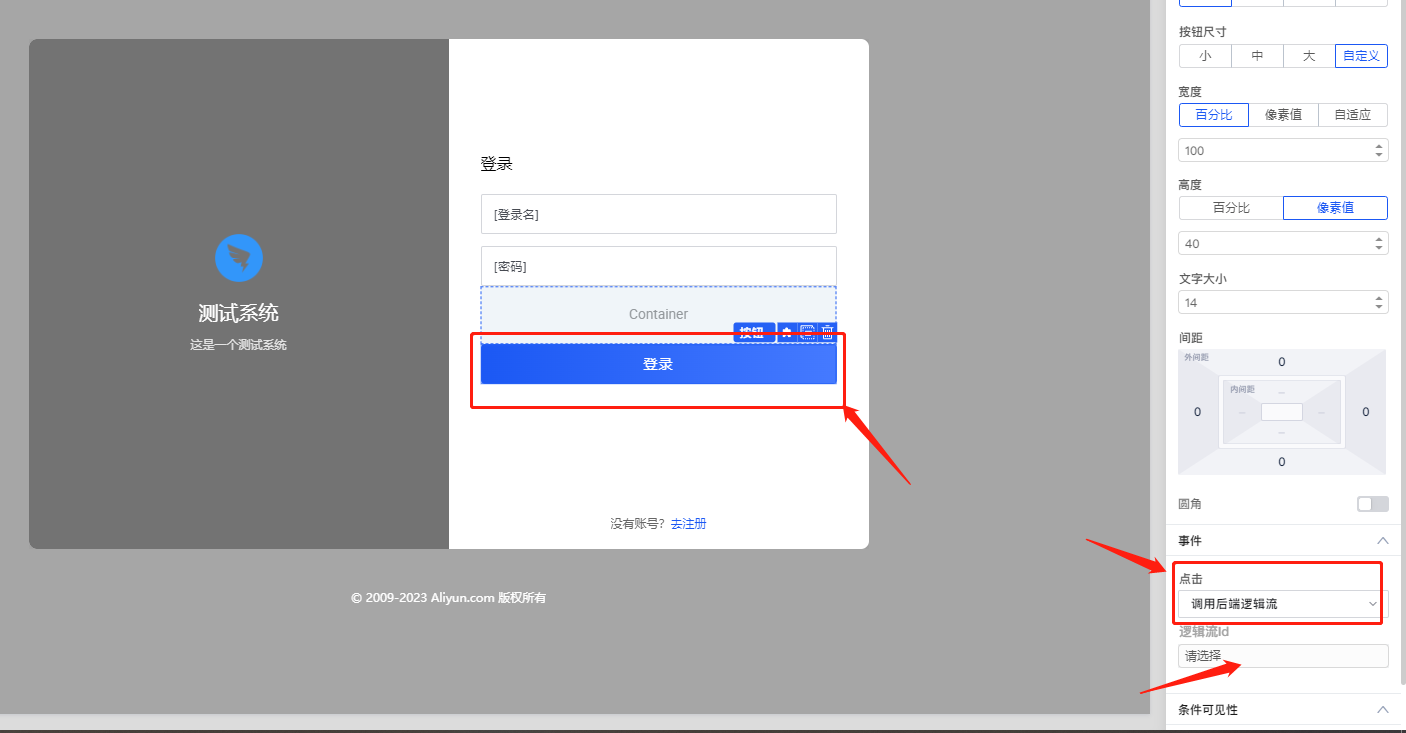This screenshot has width=1406, height=733.
Task: Click the 事件 section header text
Action: tap(1190, 540)
